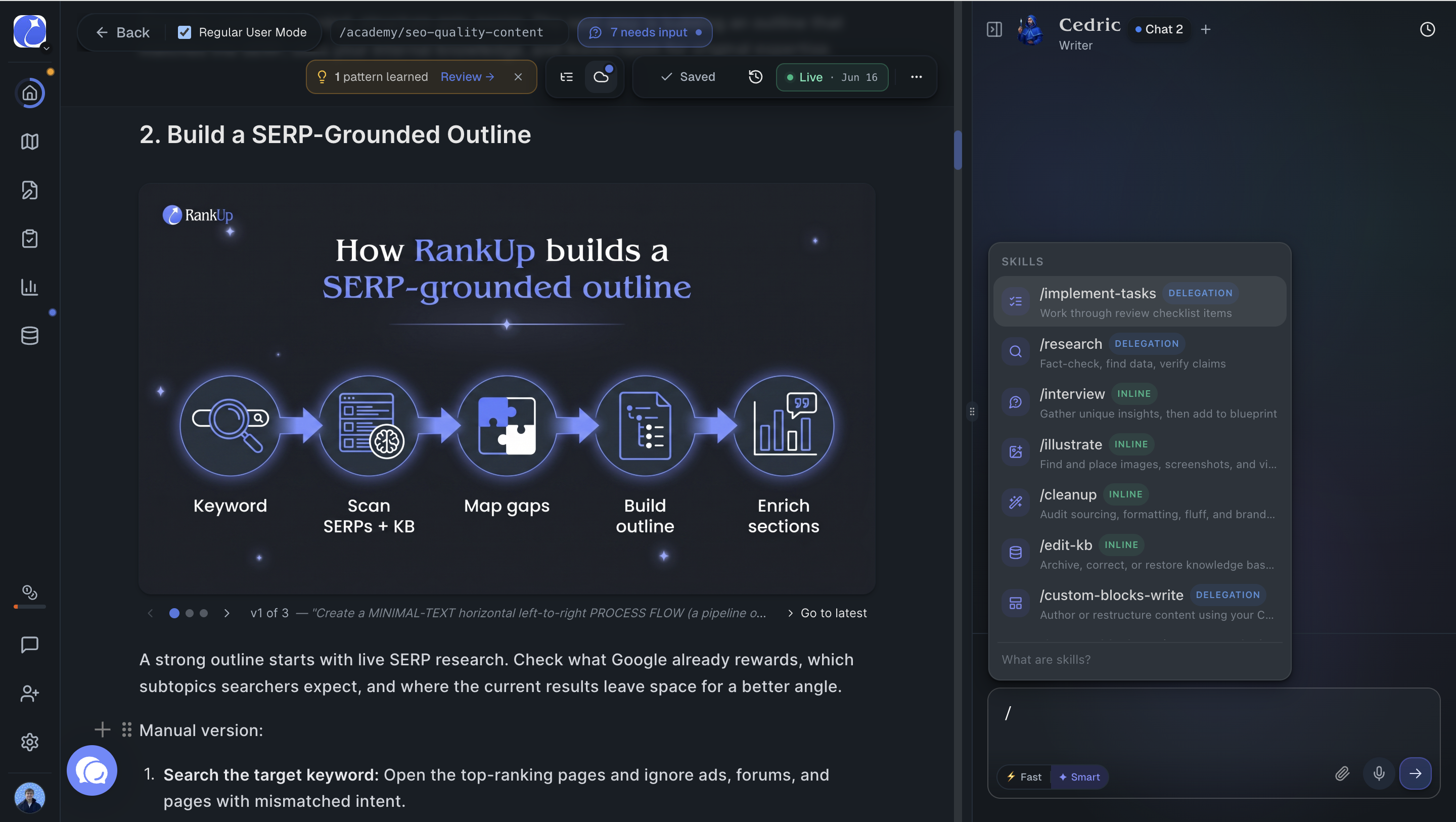Open workspace dropdown under RankUp logo
1456x822 pixels.
[47, 49]
